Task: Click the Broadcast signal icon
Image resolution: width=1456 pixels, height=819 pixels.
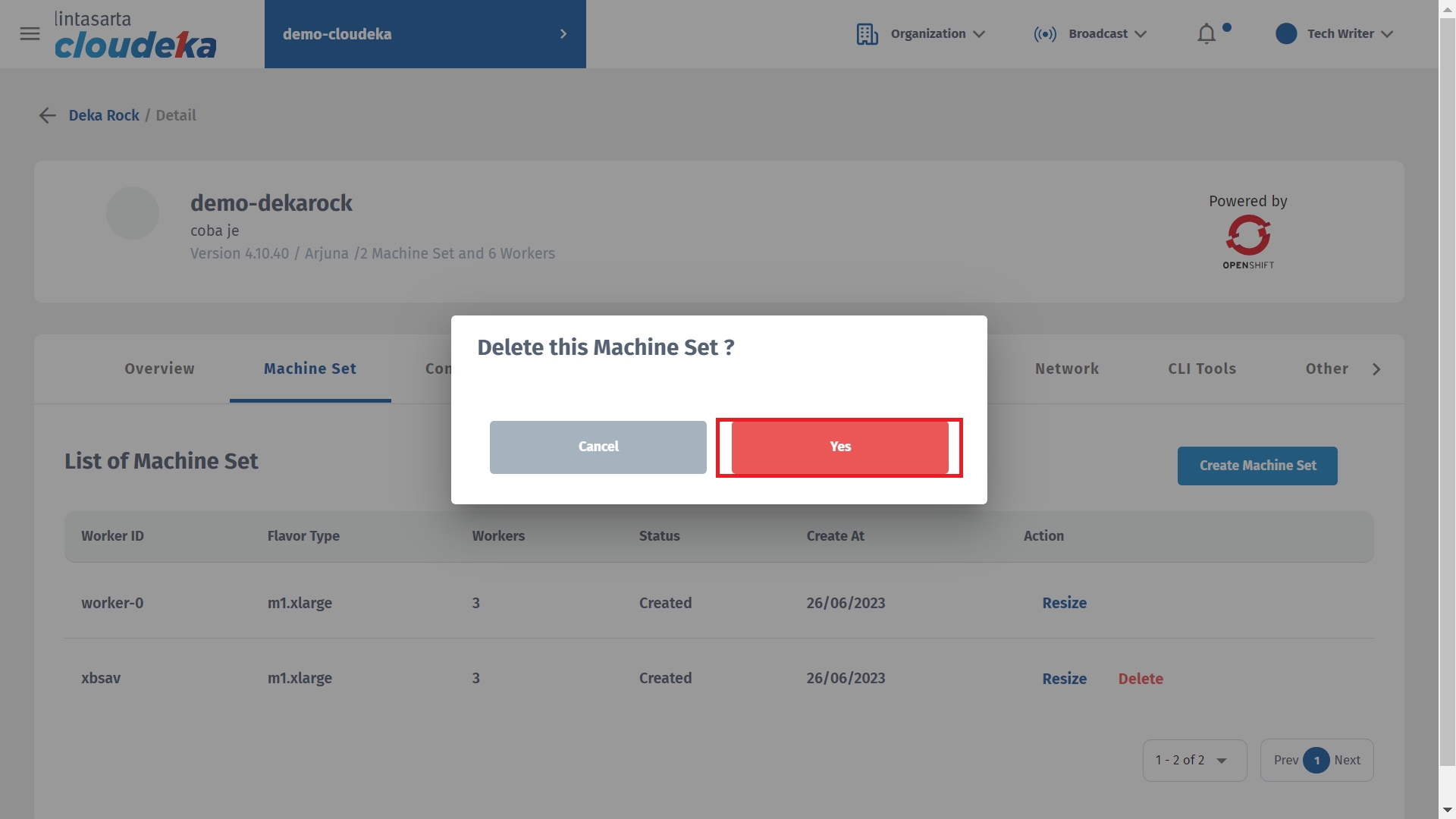Action: pyautogui.click(x=1044, y=34)
